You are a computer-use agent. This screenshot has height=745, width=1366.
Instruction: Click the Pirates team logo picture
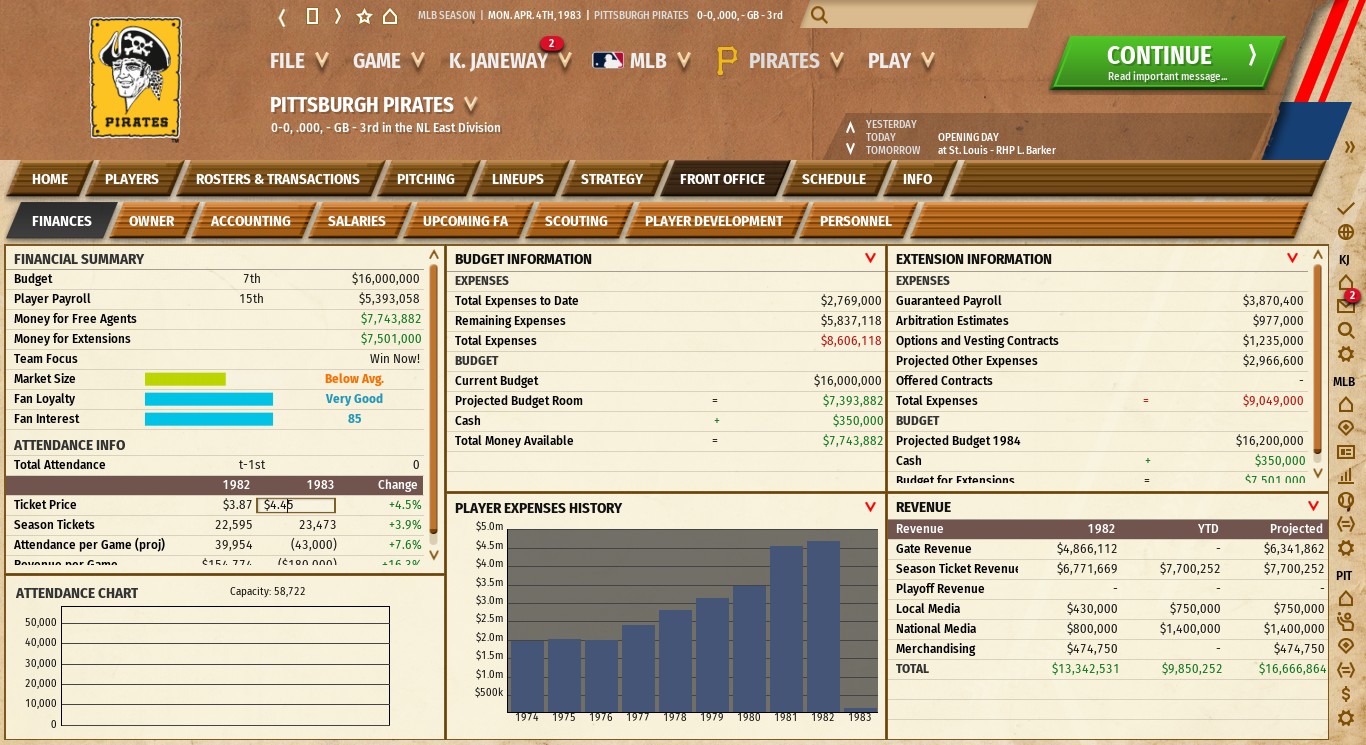[136, 79]
